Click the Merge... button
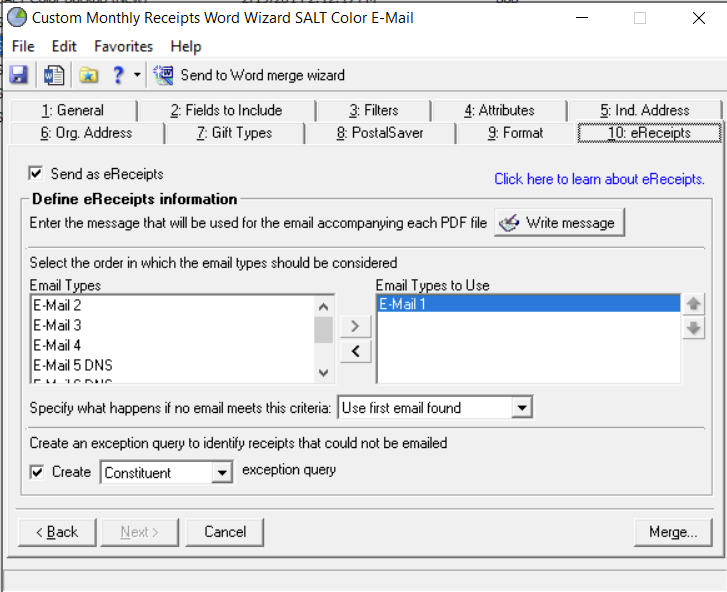Viewport: 727px width, 592px height. click(673, 532)
